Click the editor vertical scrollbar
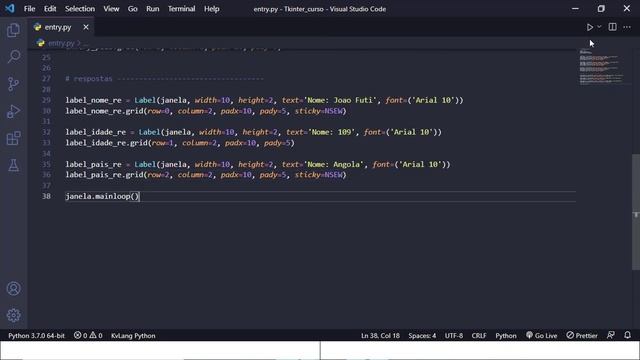Viewport: 640px width, 360px height. click(636, 211)
